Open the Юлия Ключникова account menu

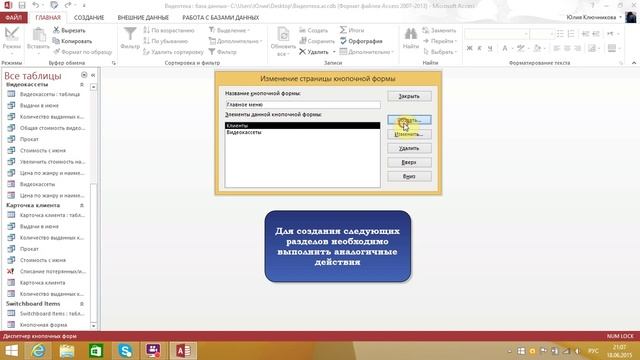(594, 17)
